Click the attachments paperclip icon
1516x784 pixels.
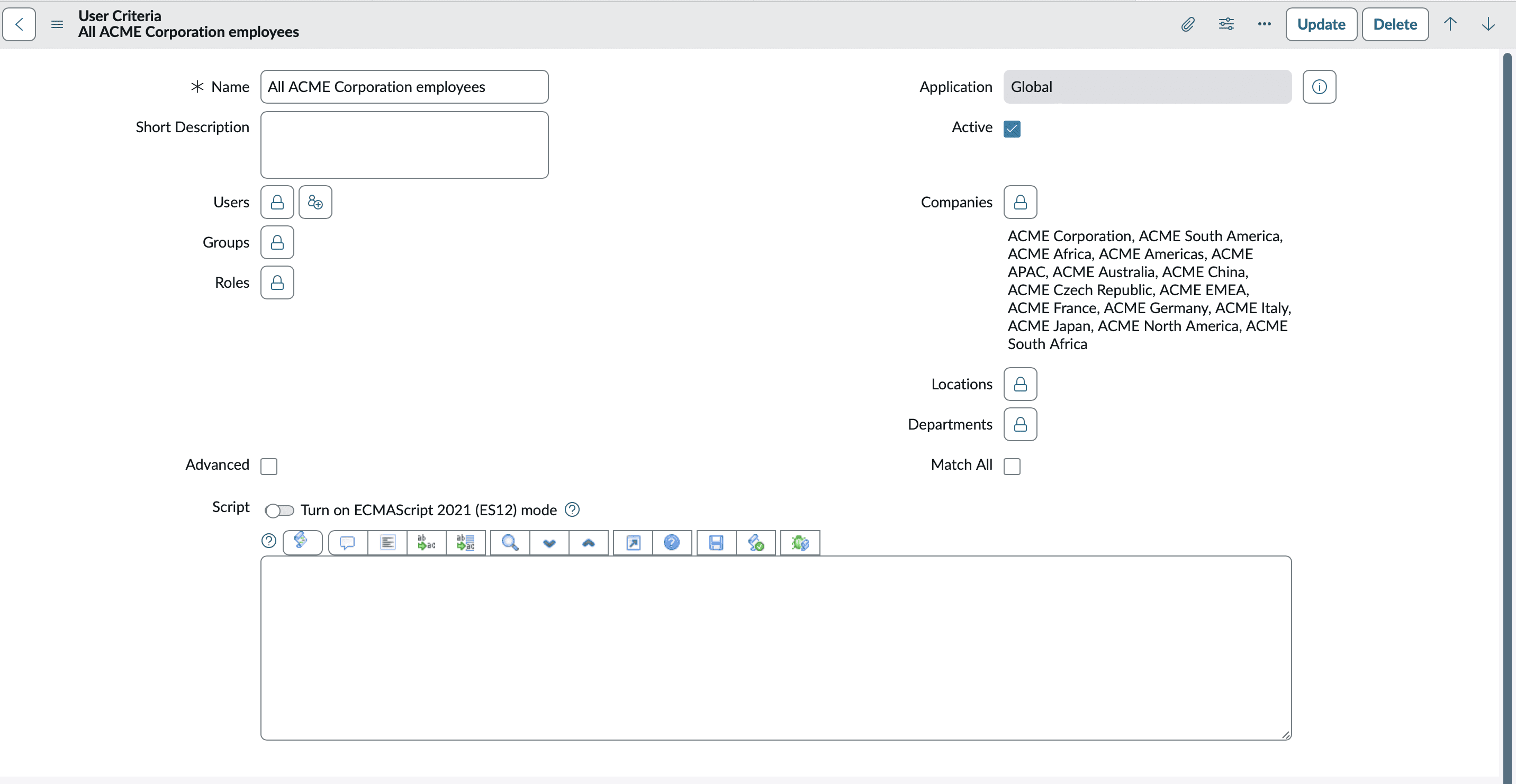(x=1188, y=24)
